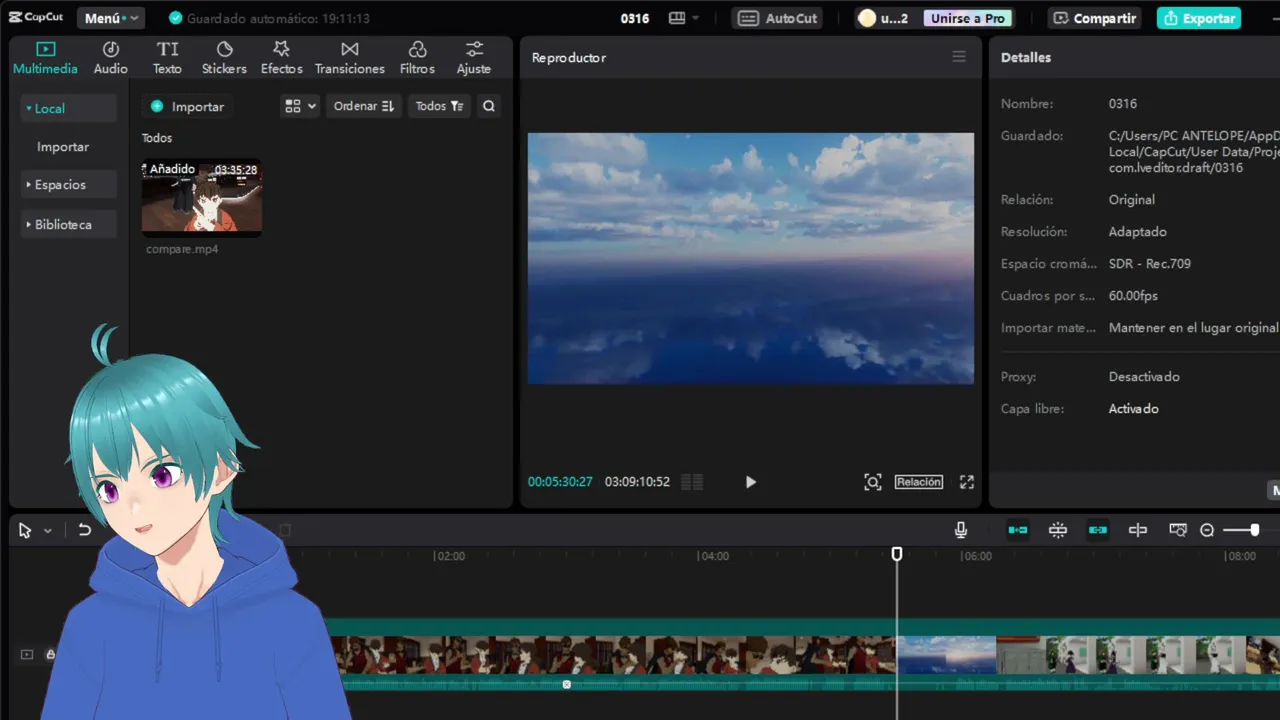Open the Transiciones tab
1280x720 pixels.
pos(349,58)
